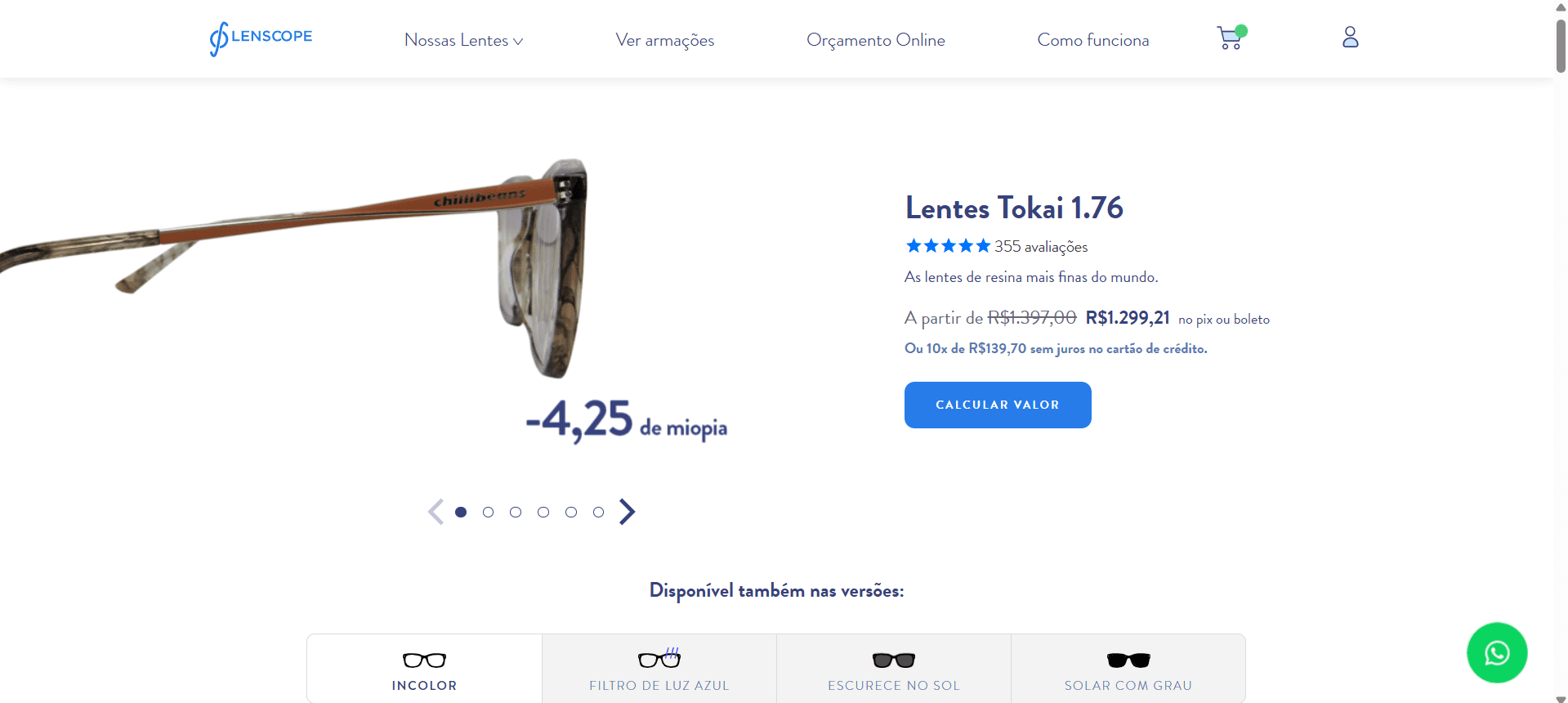1568x703 pixels.
Task: Expand the Nossas Lentes dropdown menu
Action: coord(463,40)
